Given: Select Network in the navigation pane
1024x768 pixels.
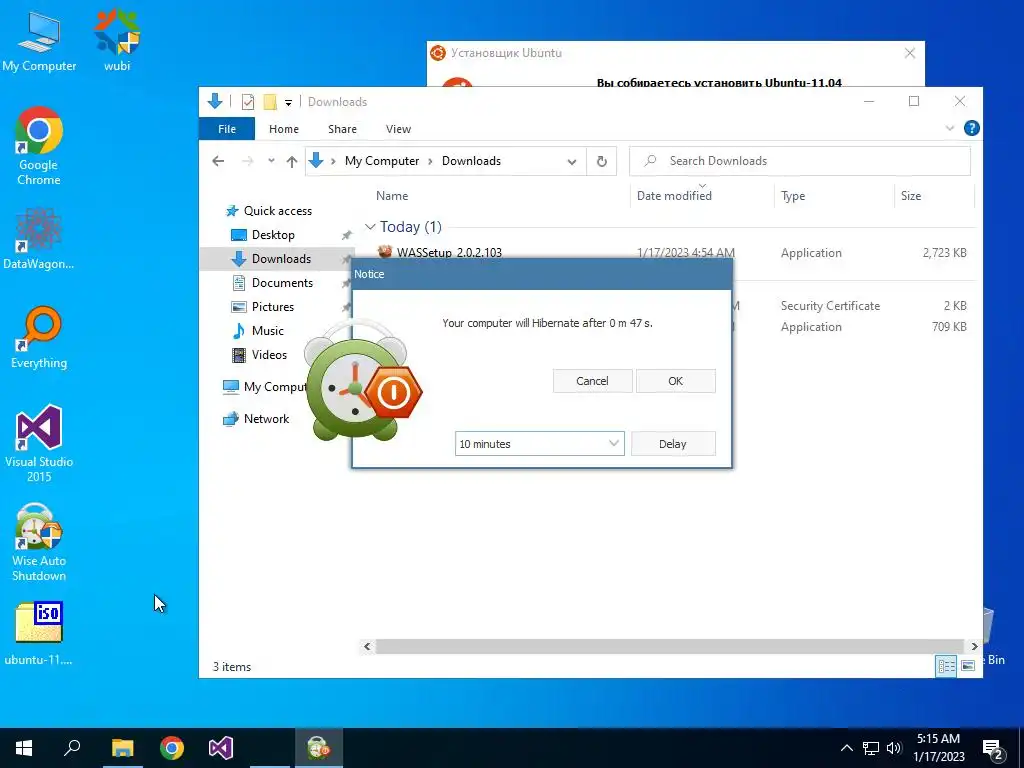Looking at the screenshot, I should [x=266, y=419].
